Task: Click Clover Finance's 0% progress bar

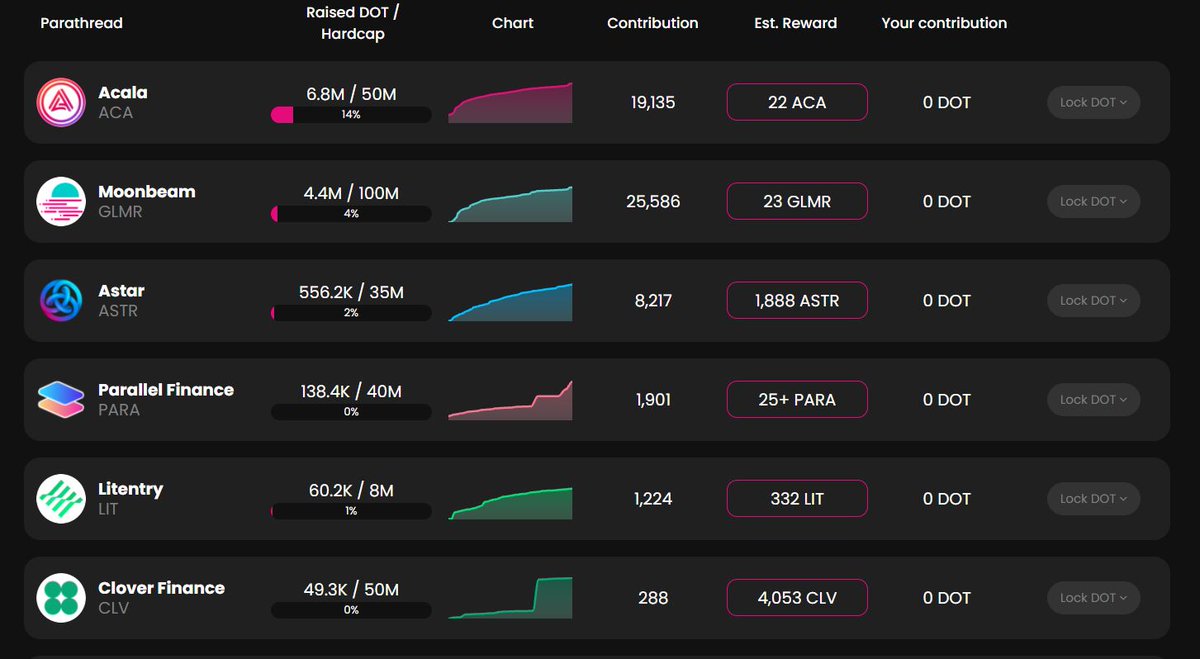Action: click(x=351, y=610)
